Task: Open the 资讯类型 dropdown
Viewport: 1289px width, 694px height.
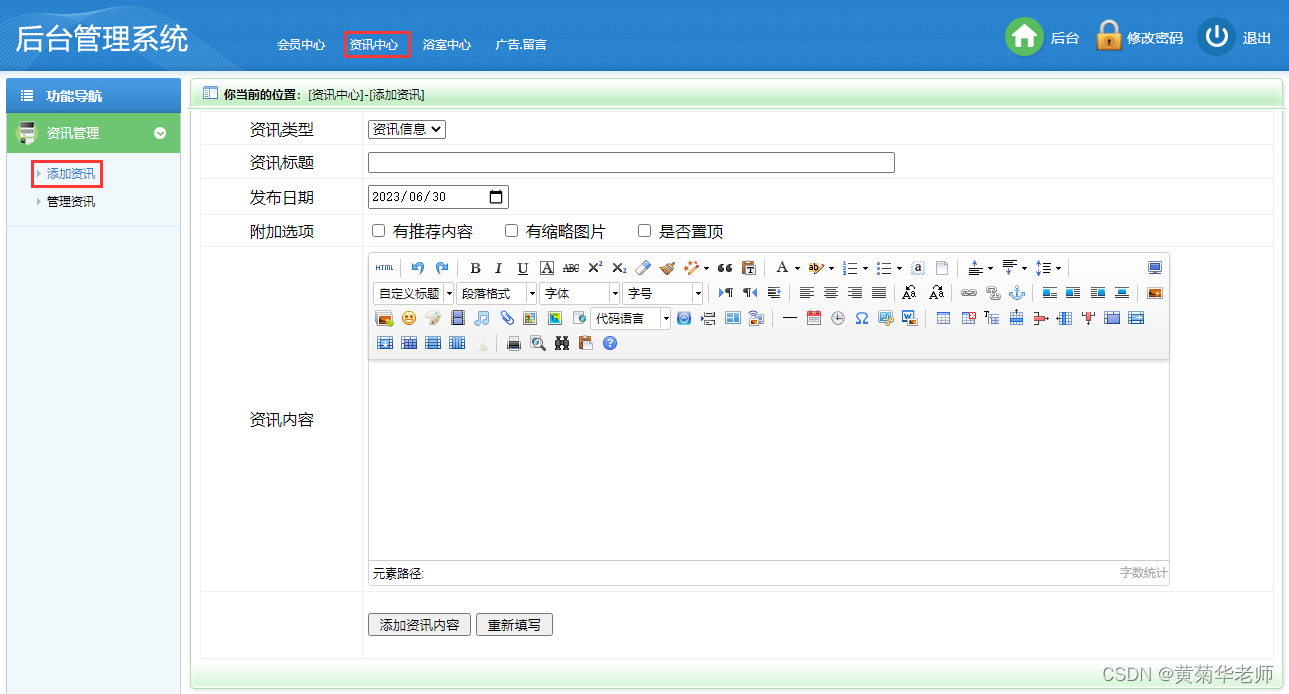Action: tap(405, 129)
